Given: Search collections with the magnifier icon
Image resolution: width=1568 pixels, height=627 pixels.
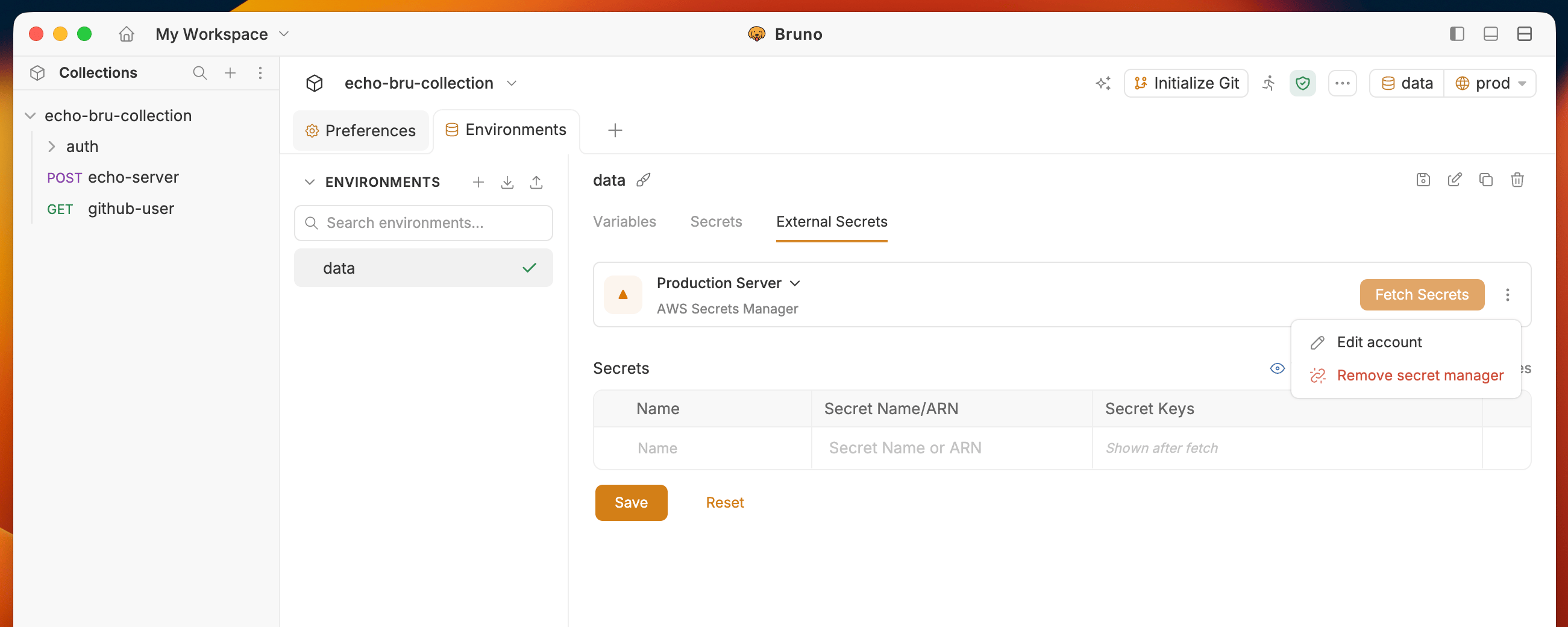Looking at the screenshot, I should point(199,73).
